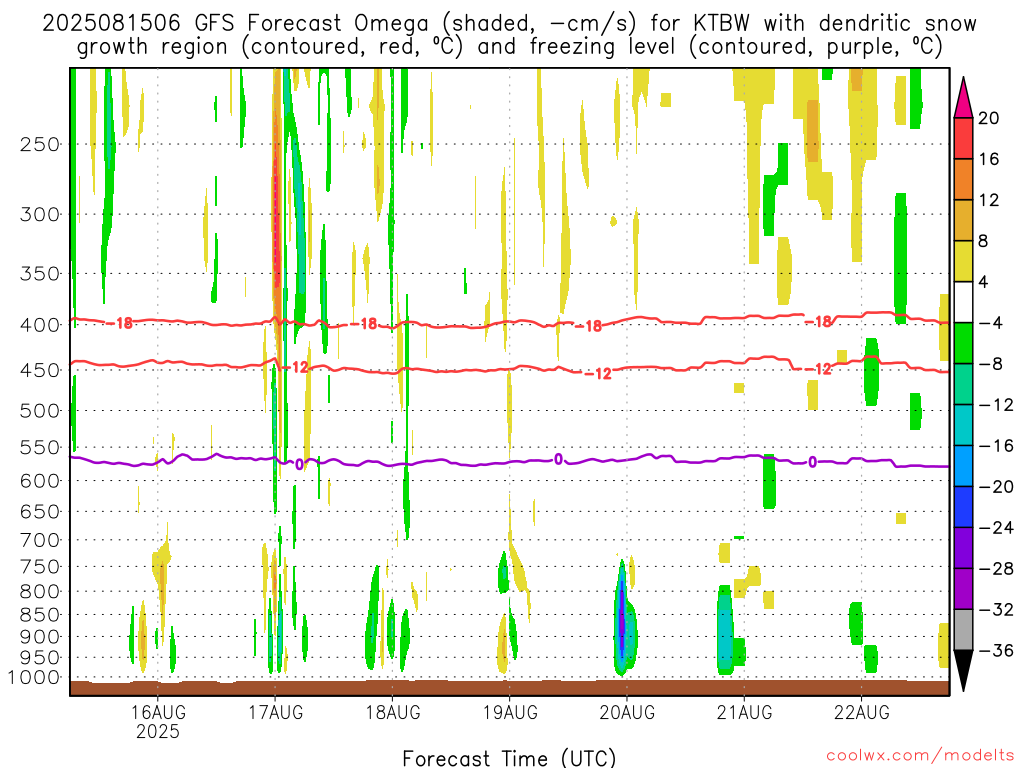Viewport: 1024px width, 768px height.
Task: Click the royal blue swatch between -20 and -24
Action: tap(963, 507)
